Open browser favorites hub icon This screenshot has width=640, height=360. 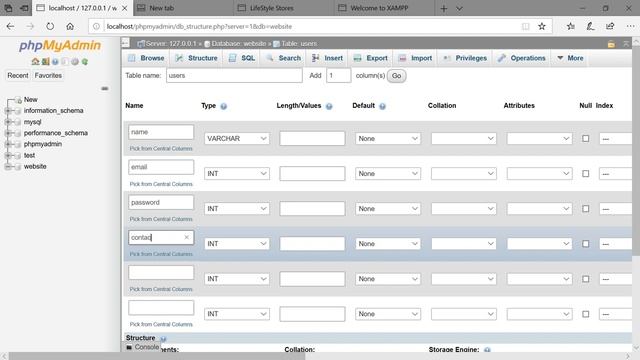(x=571, y=26)
